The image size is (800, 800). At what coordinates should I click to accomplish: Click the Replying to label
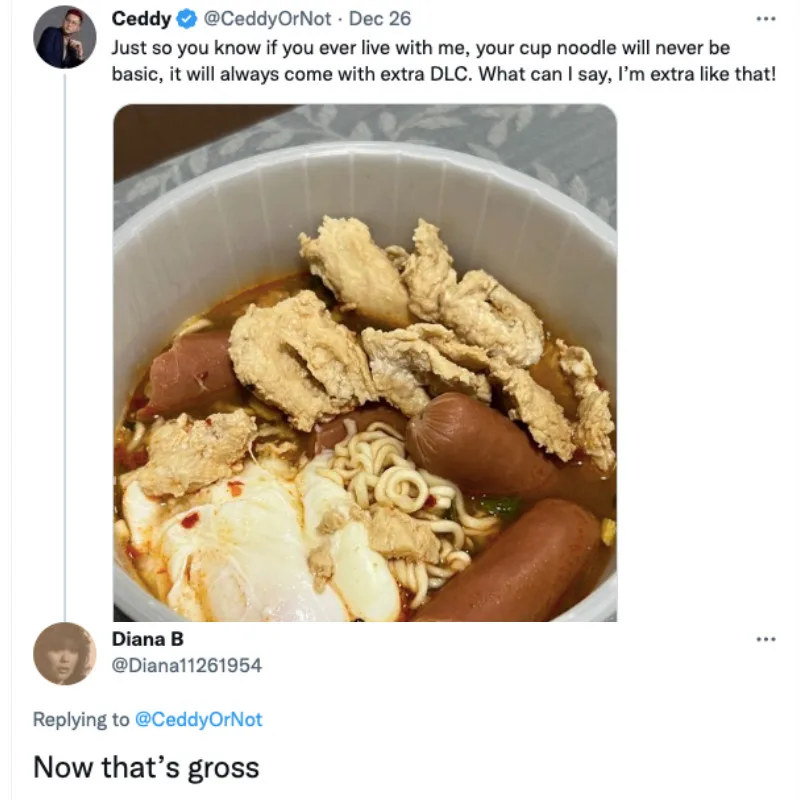pyautogui.click(x=81, y=719)
